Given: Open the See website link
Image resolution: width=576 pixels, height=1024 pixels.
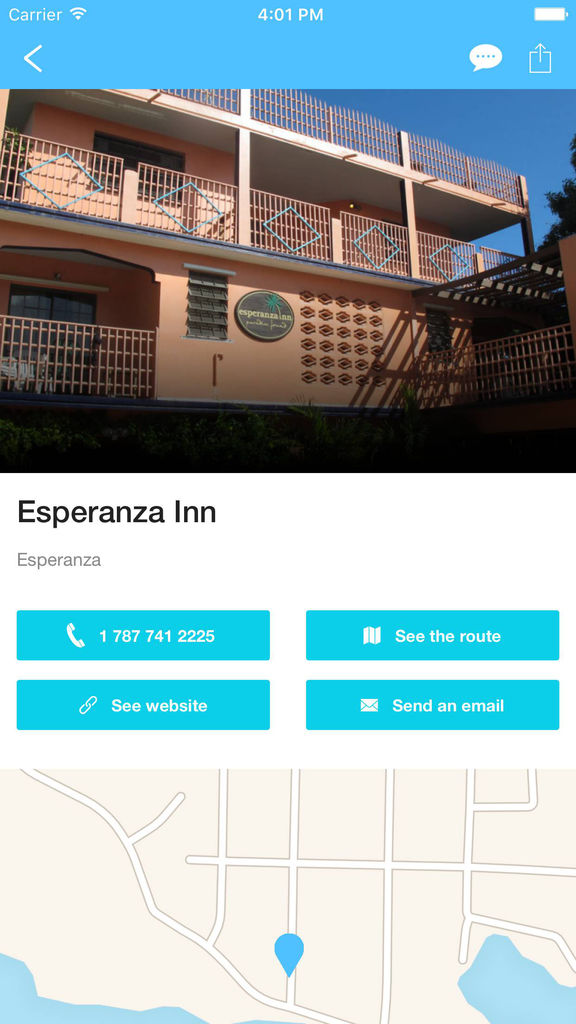Looking at the screenshot, I should [143, 705].
